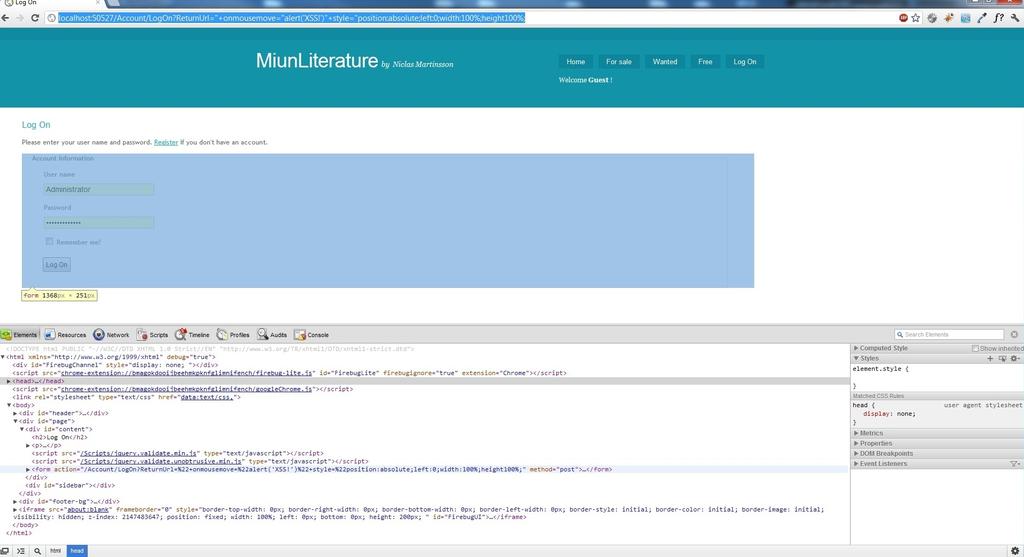
Task: Click the blue square extension icon
Action: 965,18
